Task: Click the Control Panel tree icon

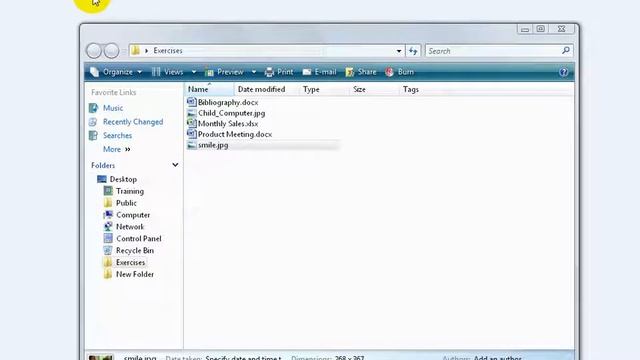Action: (108, 238)
